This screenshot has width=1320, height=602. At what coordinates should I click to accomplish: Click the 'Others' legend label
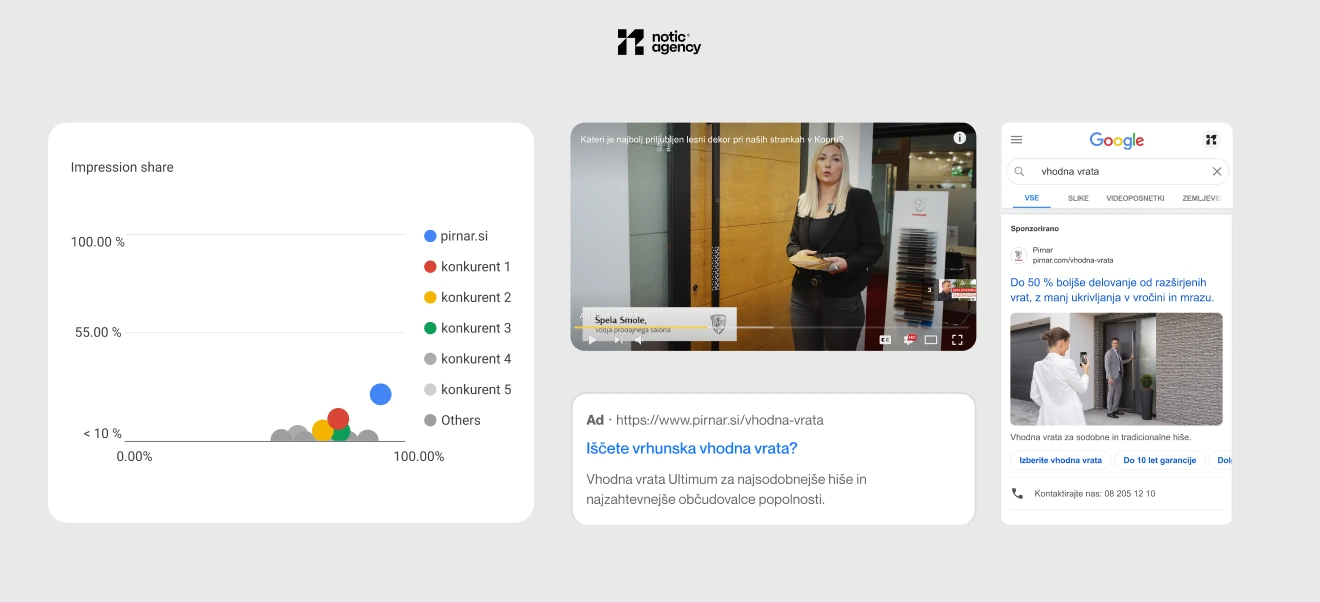click(x=461, y=420)
